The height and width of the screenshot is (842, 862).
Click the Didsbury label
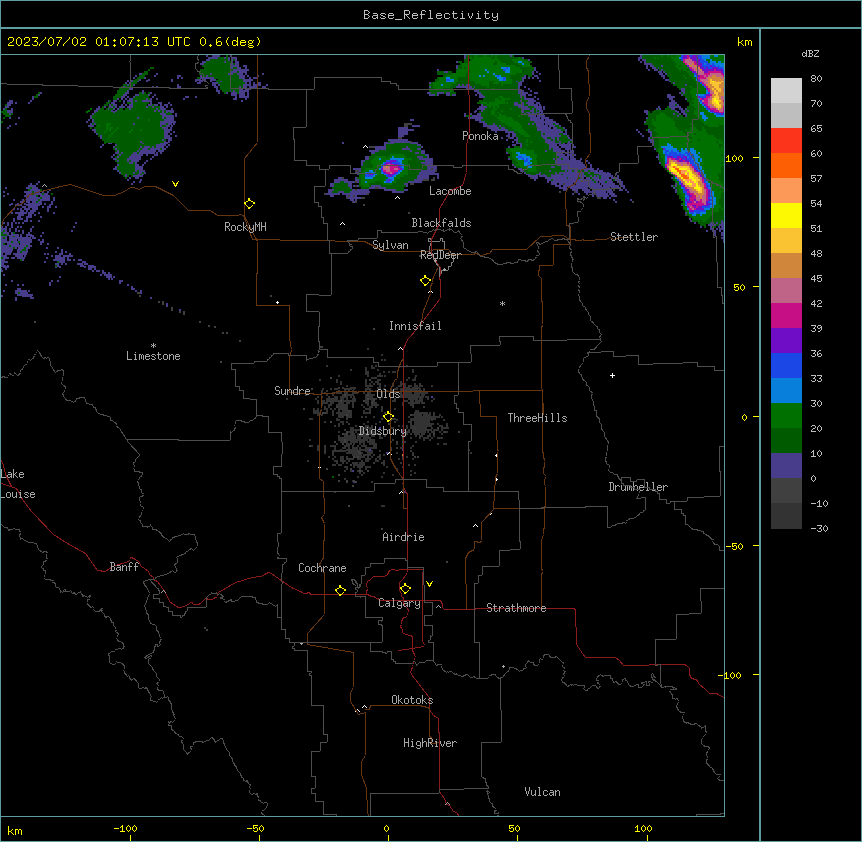point(383,431)
